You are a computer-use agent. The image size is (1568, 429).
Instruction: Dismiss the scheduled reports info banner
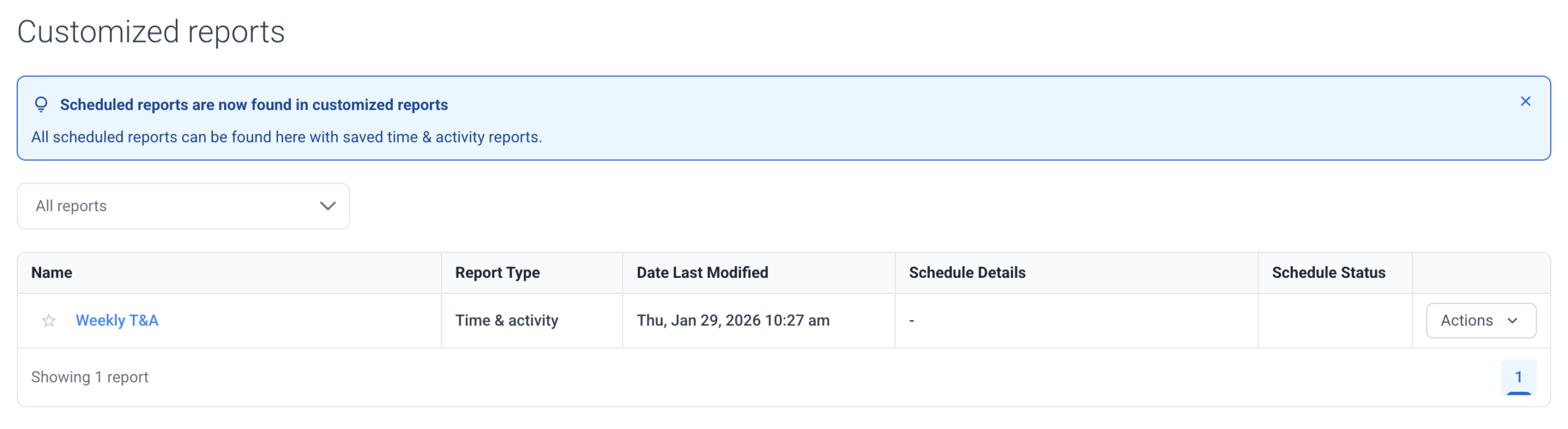[1525, 102]
